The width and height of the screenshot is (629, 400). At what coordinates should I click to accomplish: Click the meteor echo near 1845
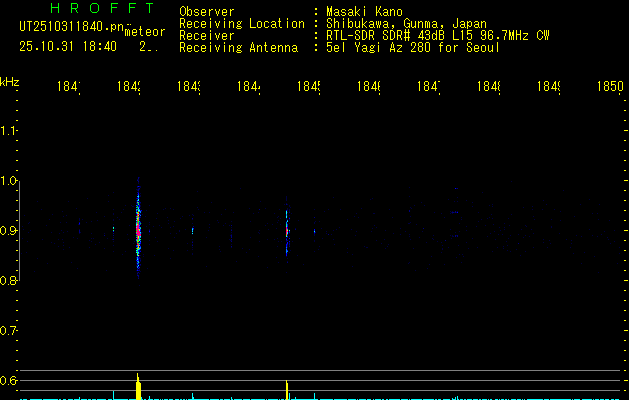[x=287, y=231]
